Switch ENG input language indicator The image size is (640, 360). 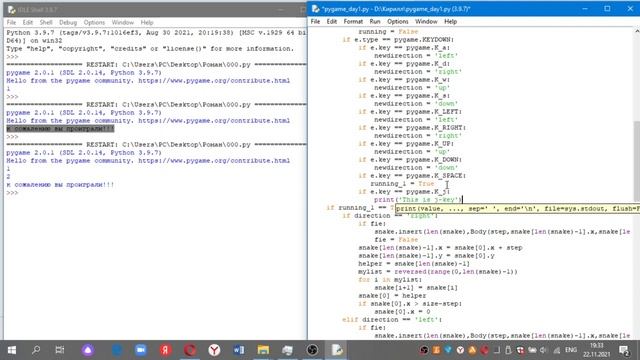pyautogui.click(x=571, y=350)
